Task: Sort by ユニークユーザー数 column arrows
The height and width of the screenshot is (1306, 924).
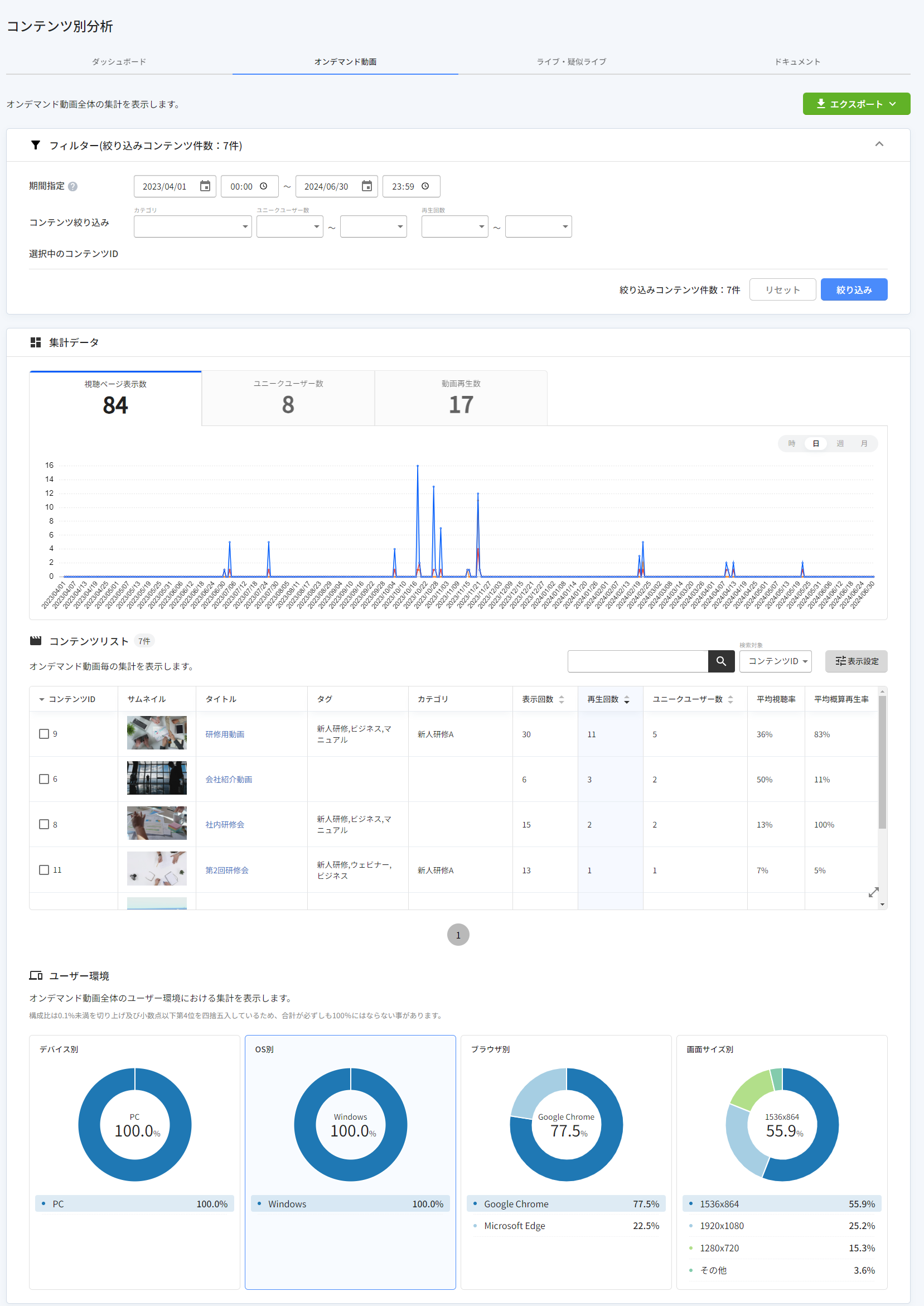Action: click(731, 699)
